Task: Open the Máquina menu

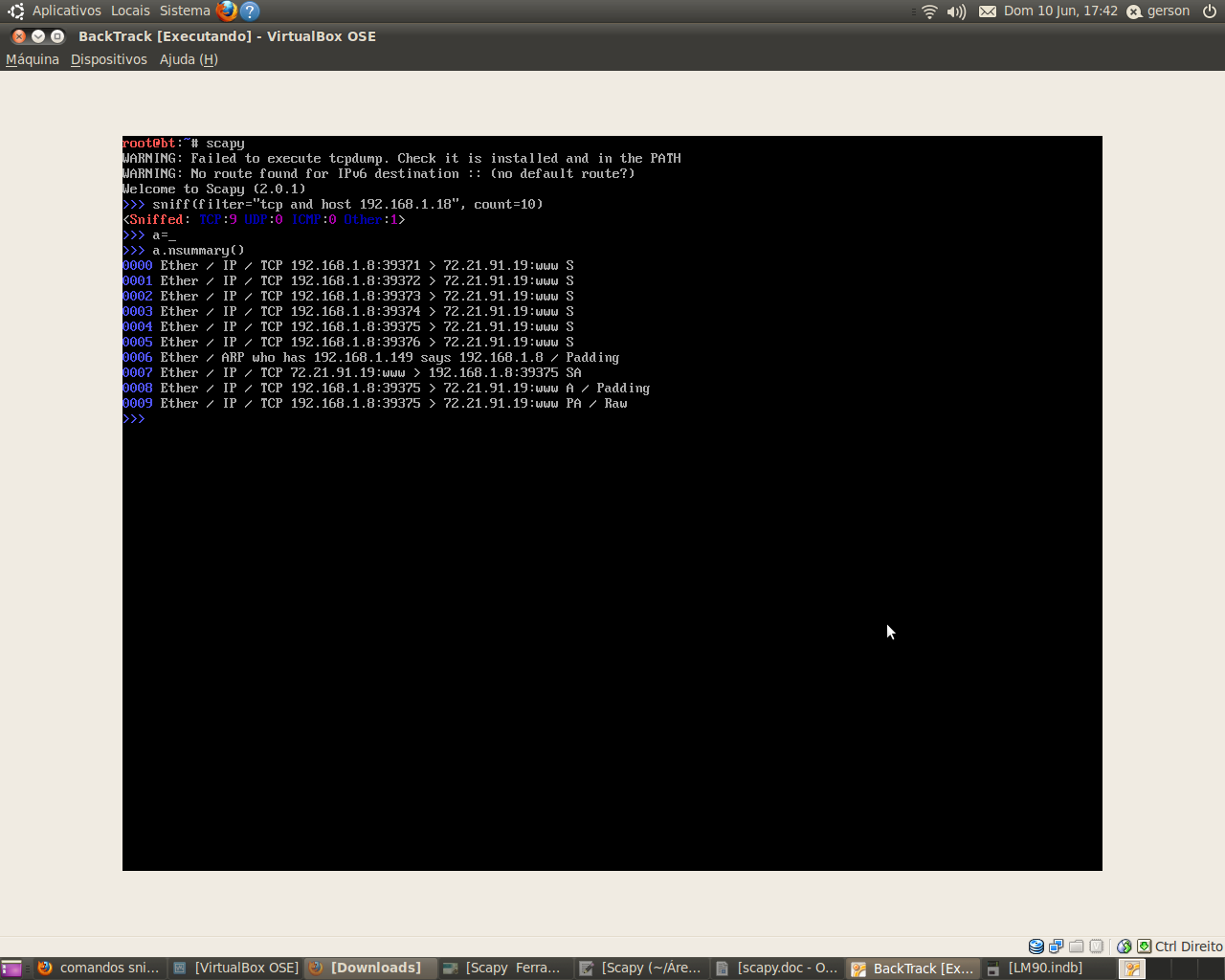Action: pyautogui.click(x=33, y=59)
